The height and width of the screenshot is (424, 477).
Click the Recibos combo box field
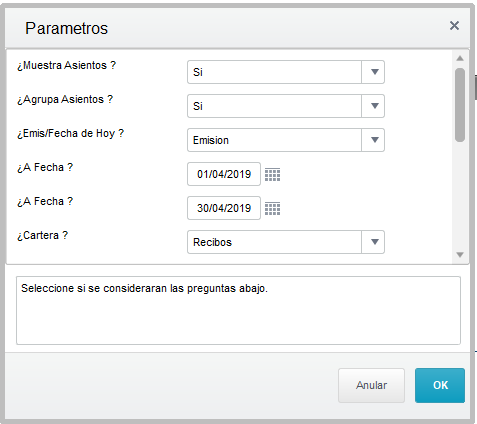click(286, 242)
